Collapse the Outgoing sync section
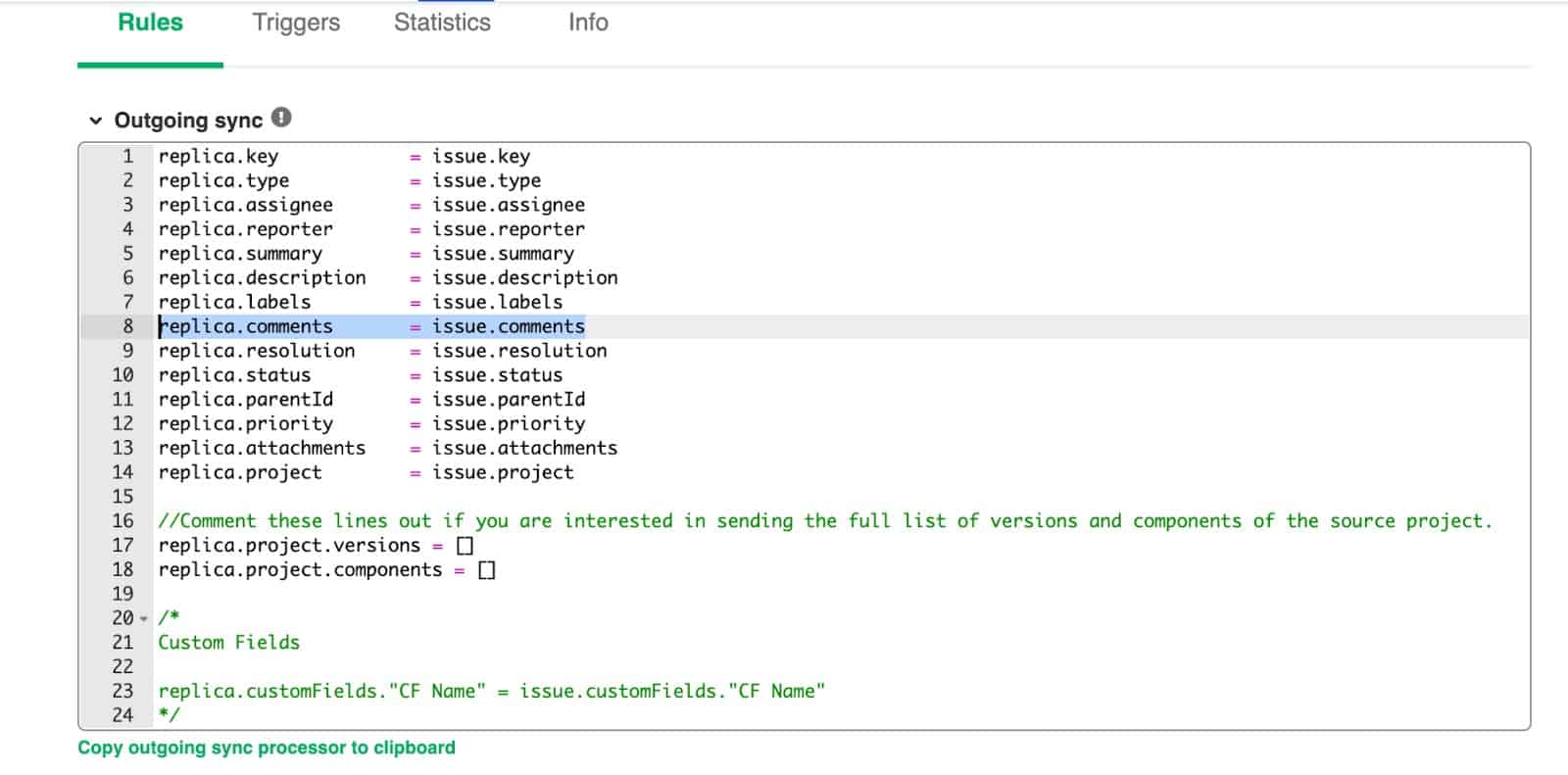This screenshot has height=775, width=1568. (95, 121)
